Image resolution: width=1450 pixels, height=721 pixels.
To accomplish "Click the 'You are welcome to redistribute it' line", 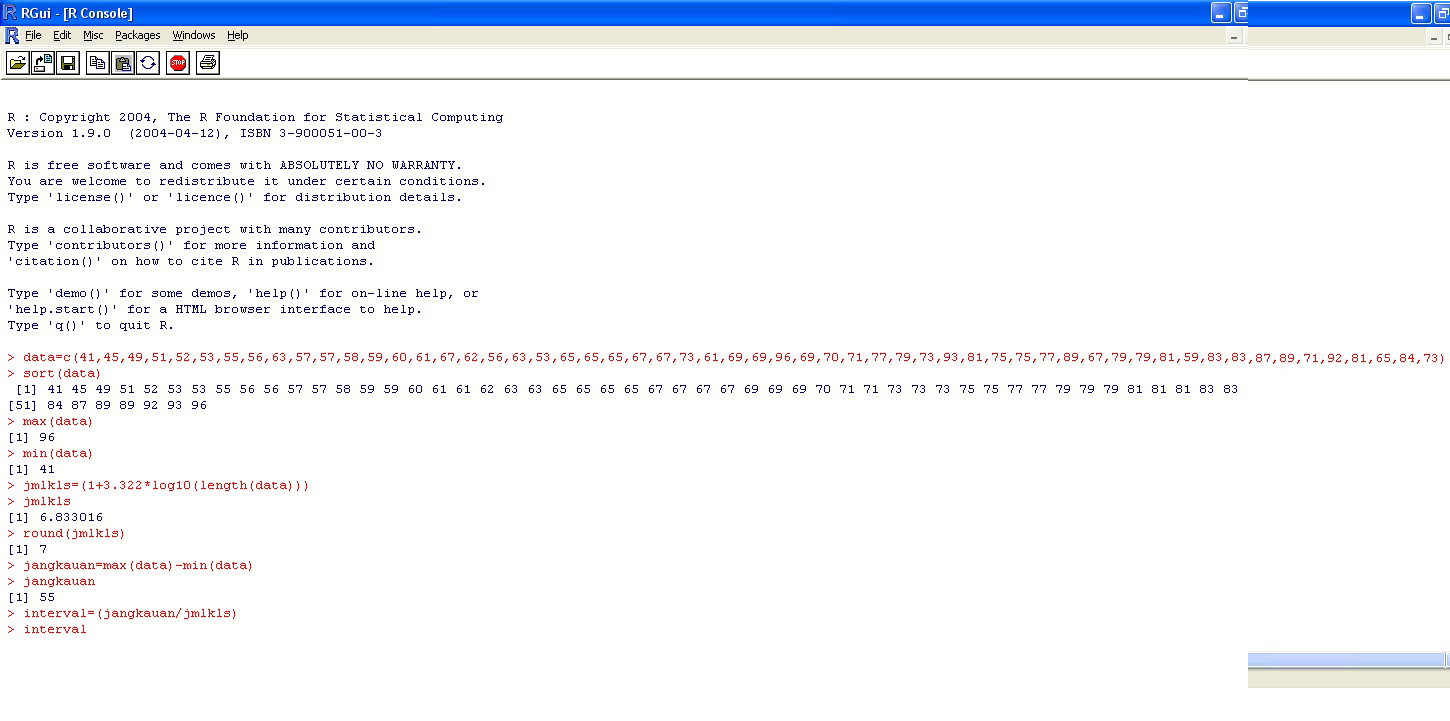I will 246,181.
